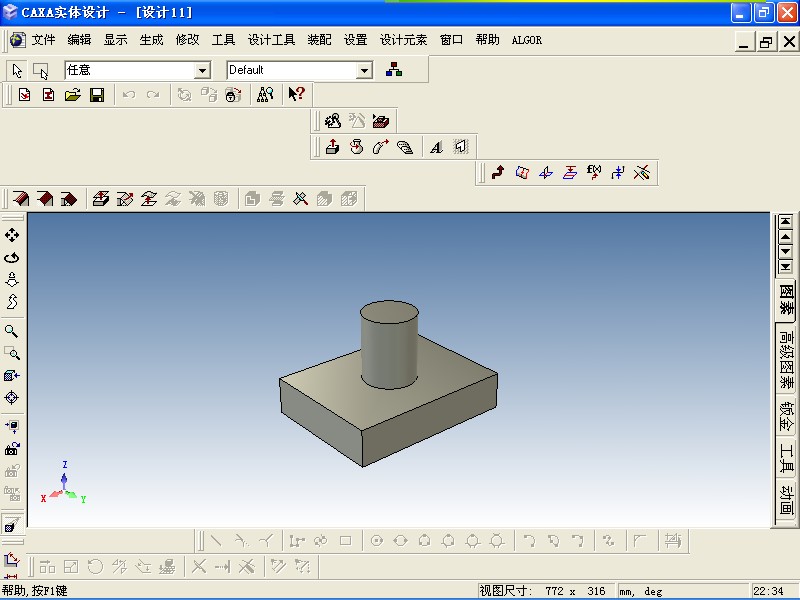Click the XYZ coordinate axis indicator
Screen dimensions: 800x600
pyautogui.click(x=63, y=483)
